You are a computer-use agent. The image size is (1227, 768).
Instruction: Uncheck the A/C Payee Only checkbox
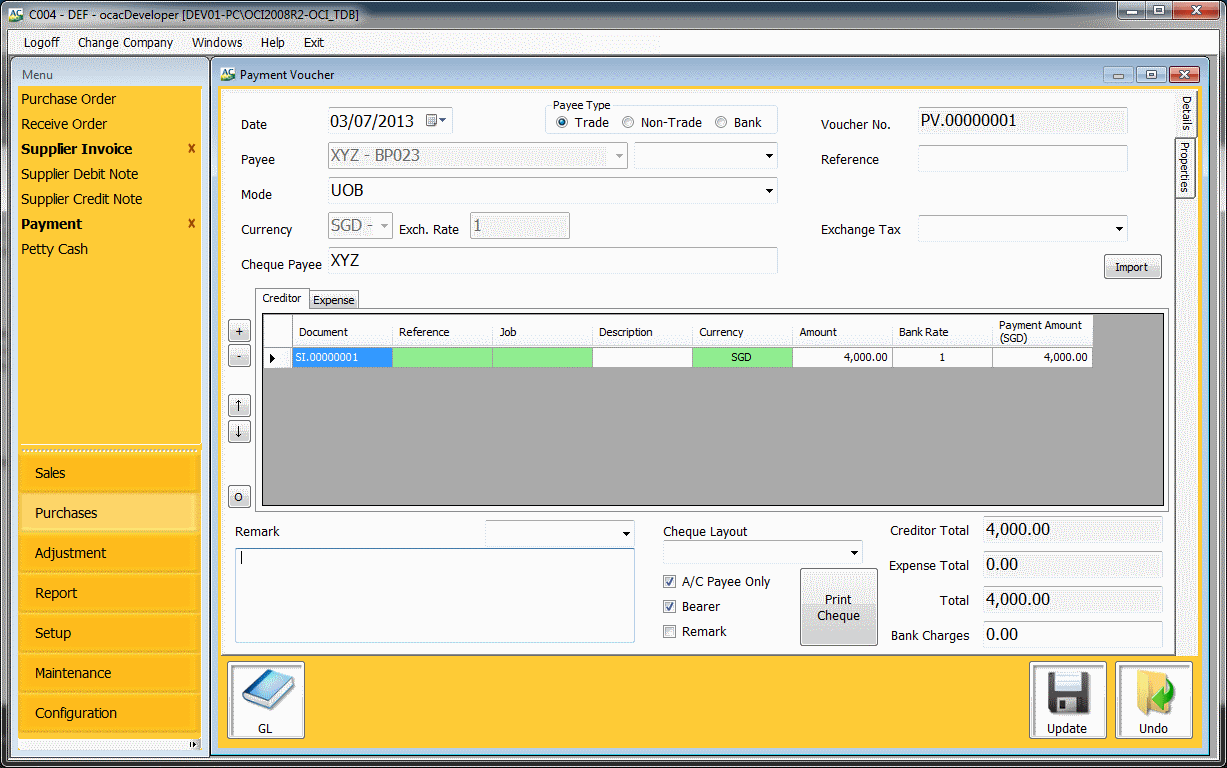pyautogui.click(x=670, y=582)
